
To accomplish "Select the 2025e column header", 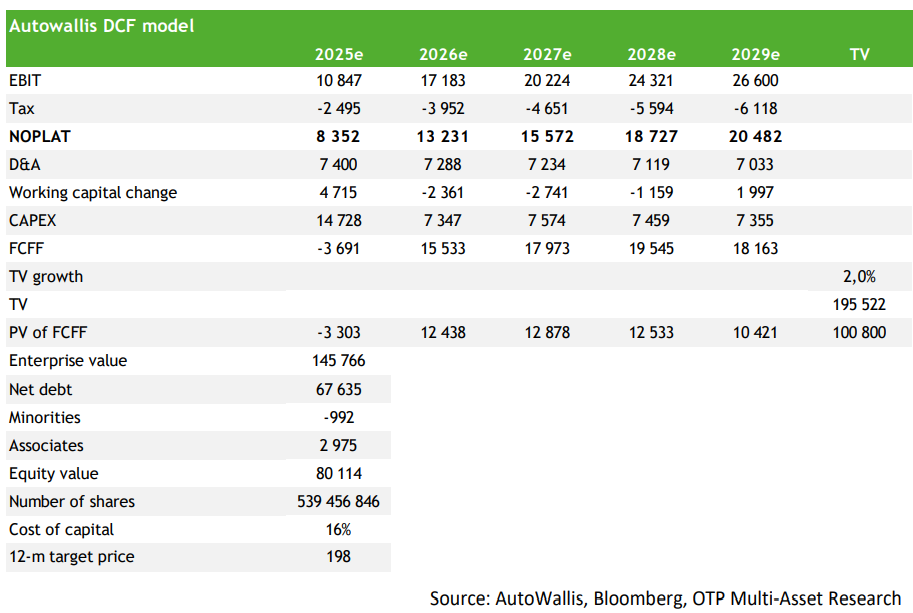I will [339, 54].
